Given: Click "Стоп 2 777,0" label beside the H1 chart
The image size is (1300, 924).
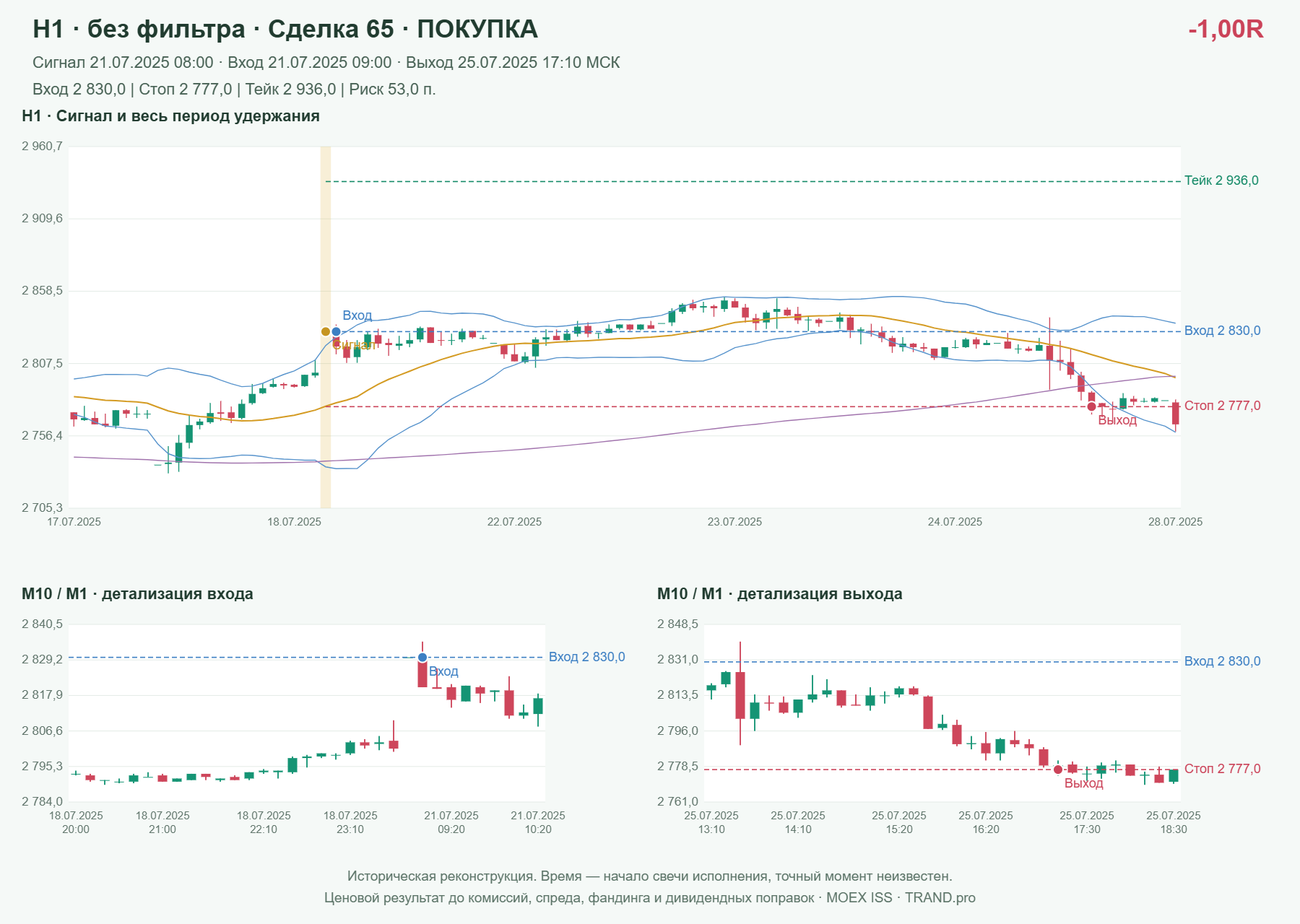Looking at the screenshot, I should pos(1223,406).
